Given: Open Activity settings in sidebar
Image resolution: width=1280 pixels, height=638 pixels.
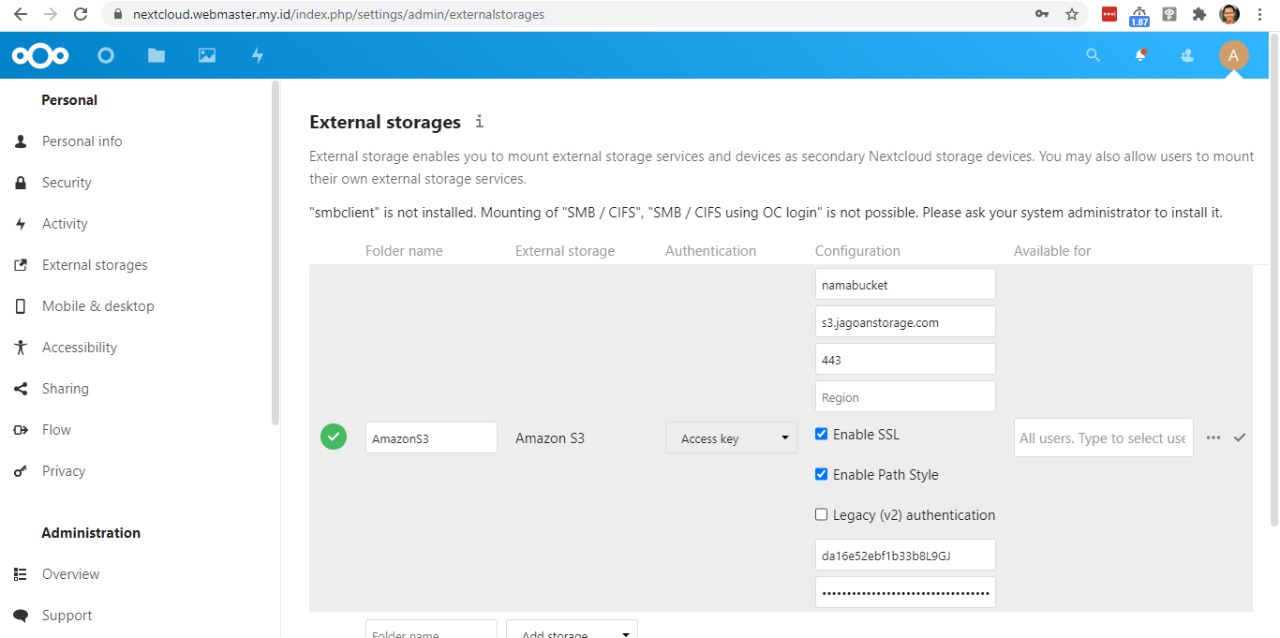Looking at the screenshot, I should (x=65, y=223).
